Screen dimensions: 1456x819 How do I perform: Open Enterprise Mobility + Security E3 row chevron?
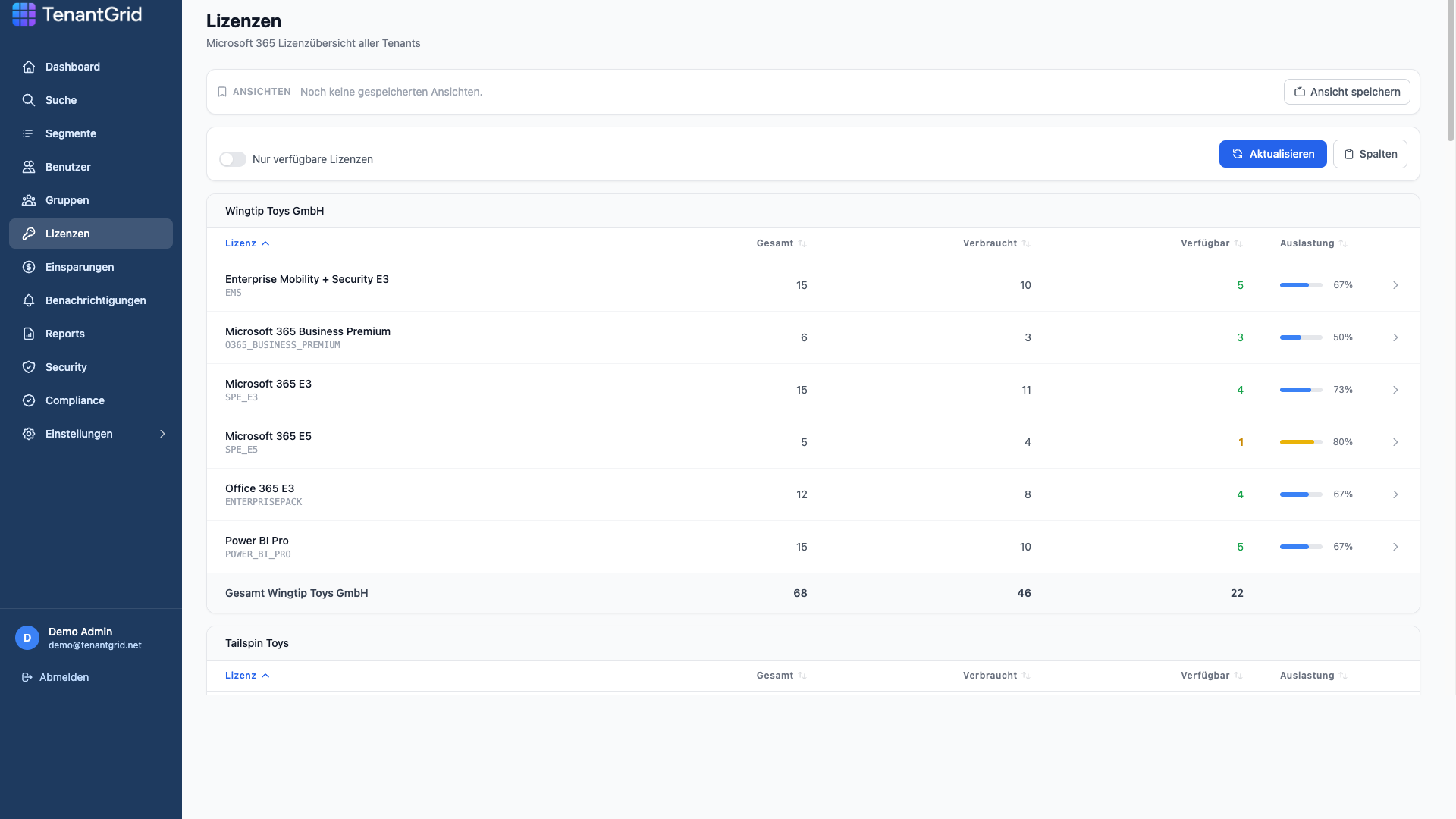click(x=1395, y=285)
